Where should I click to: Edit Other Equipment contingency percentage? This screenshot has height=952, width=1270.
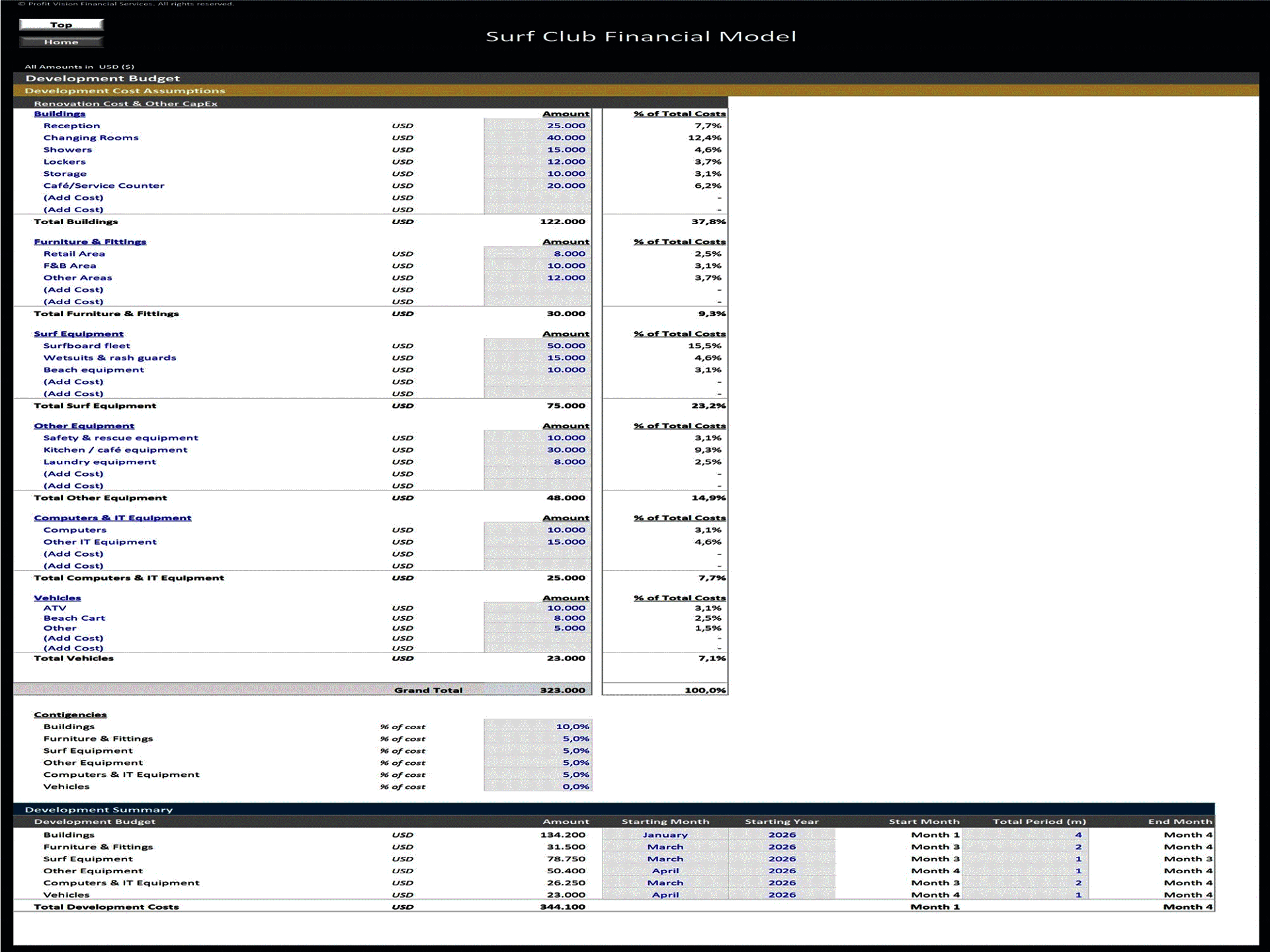pos(538,762)
